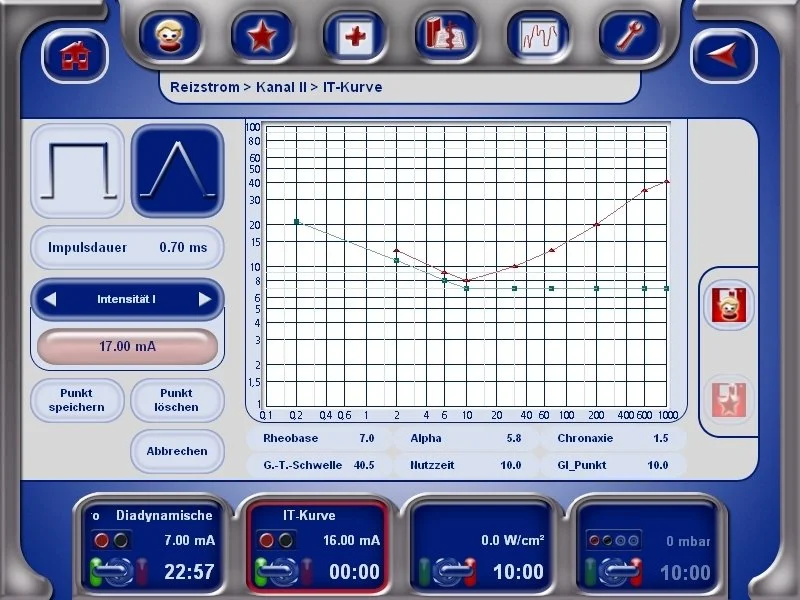Viewport: 800px width, 600px height.
Task: Click the electrode indicator in Diadynamische panel
Action: [x=111, y=540]
